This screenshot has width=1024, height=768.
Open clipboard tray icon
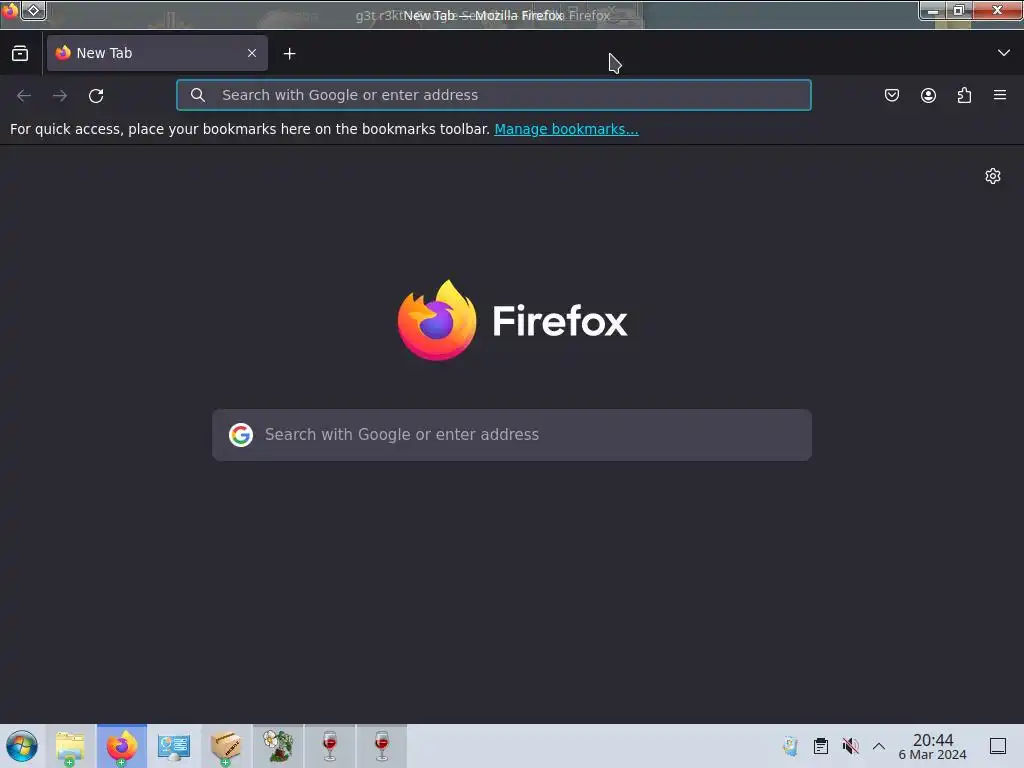click(821, 746)
